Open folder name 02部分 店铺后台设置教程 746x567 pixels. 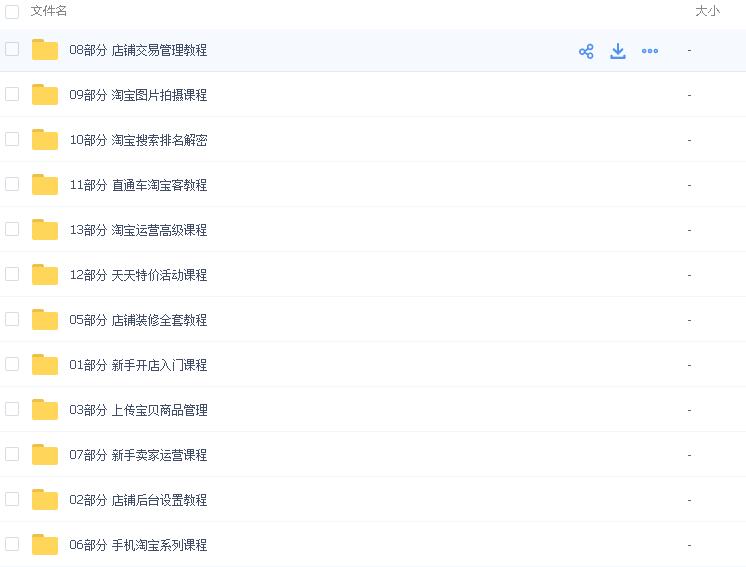coord(138,500)
